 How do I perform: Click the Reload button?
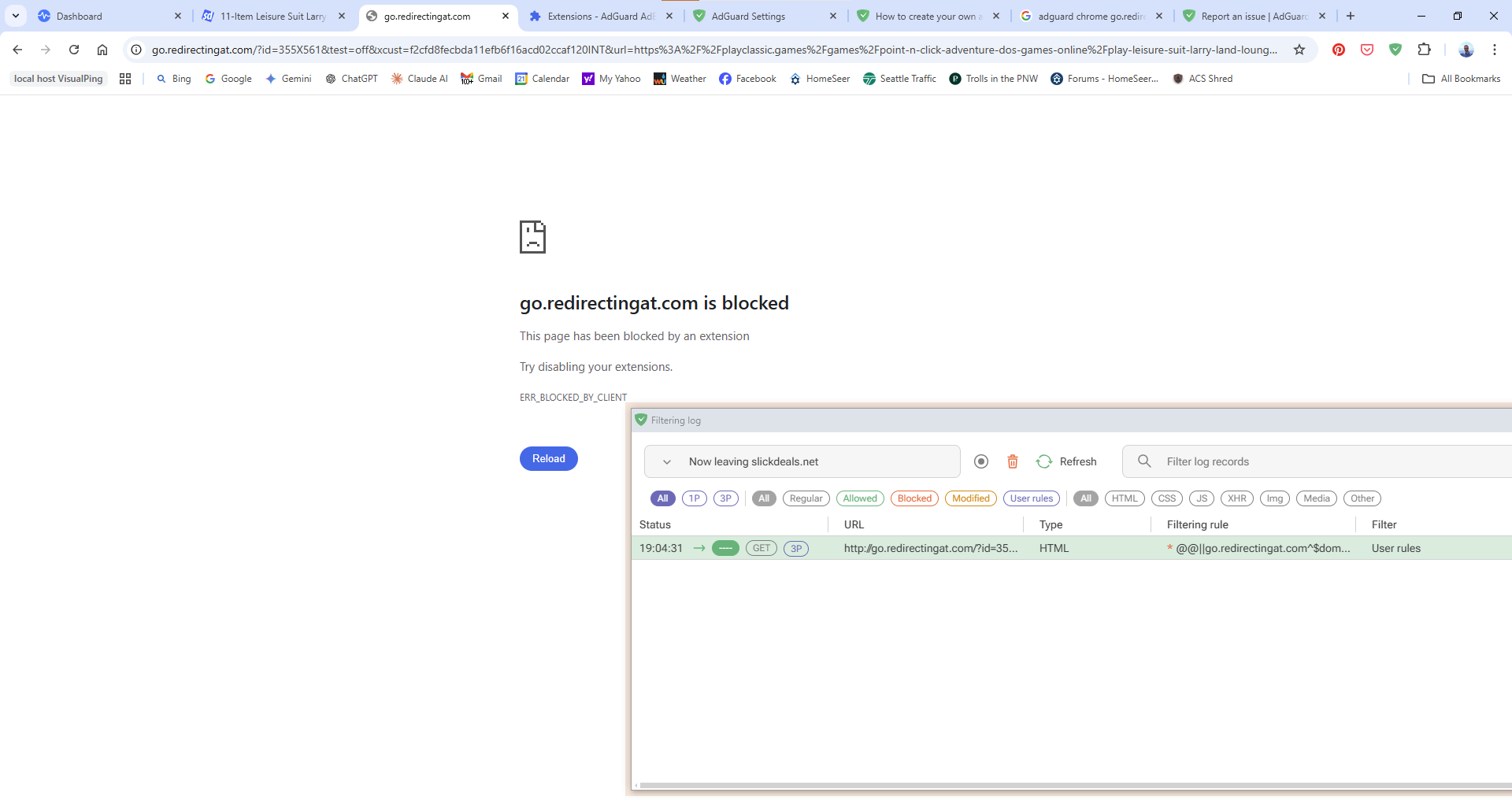point(548,458)
